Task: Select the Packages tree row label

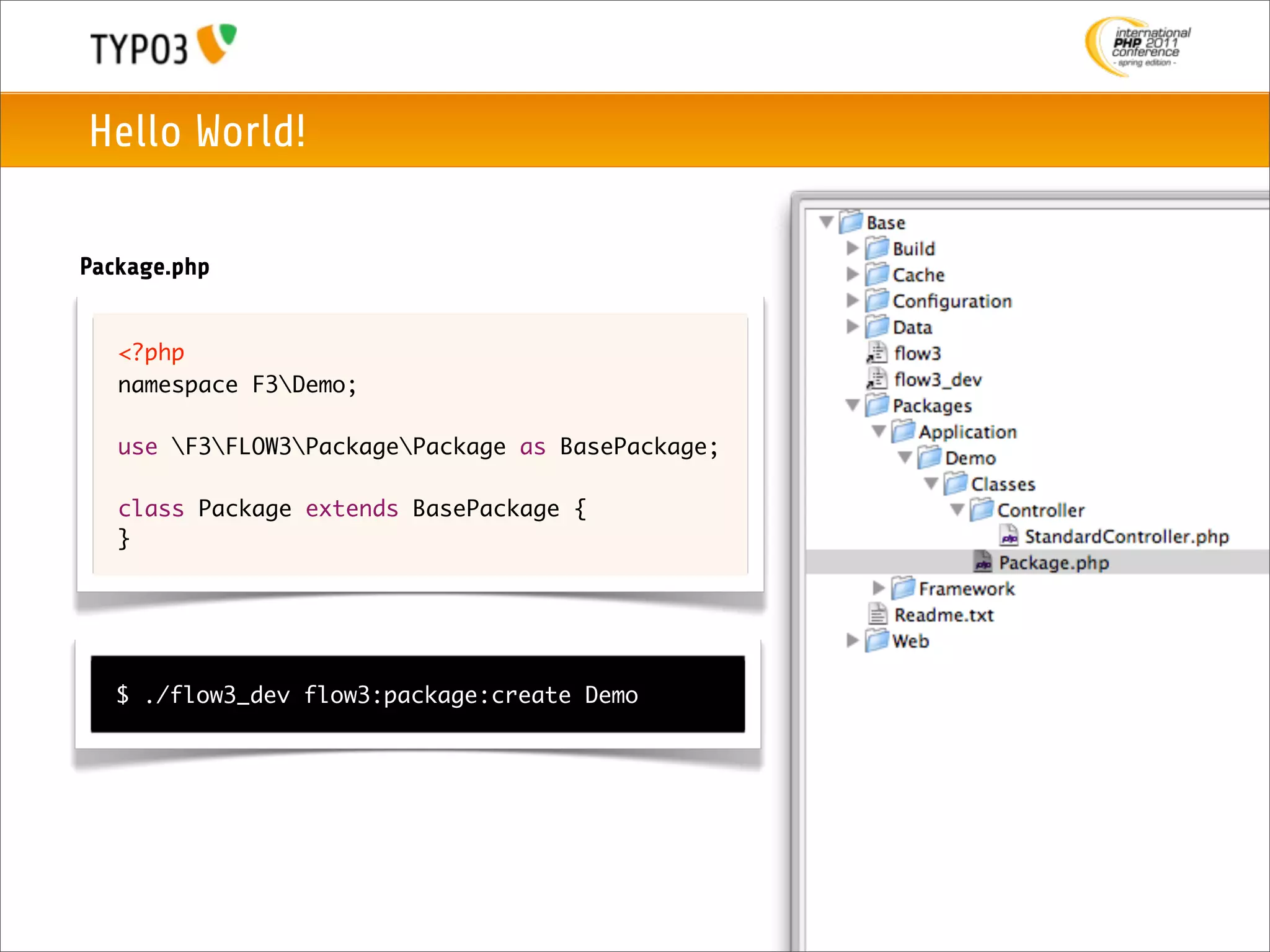Action: pos(932,406)
